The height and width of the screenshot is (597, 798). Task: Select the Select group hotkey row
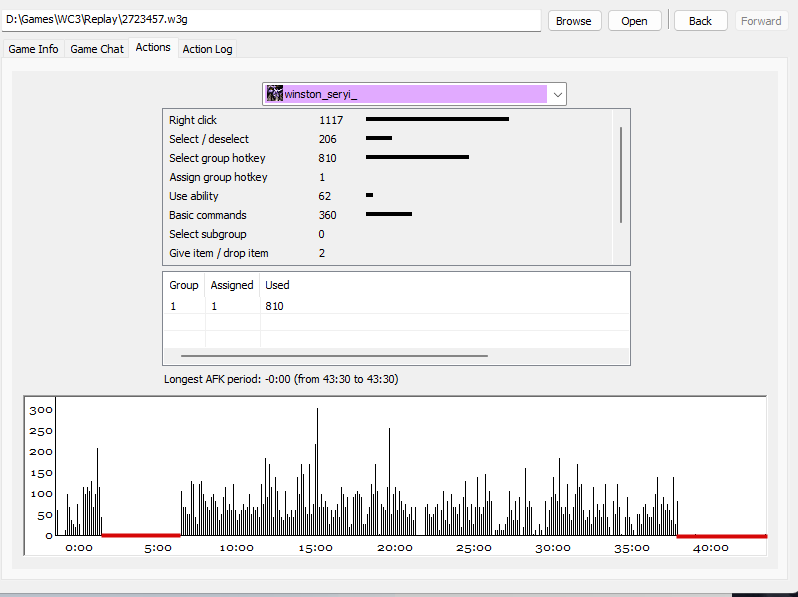[x=388, y=158]
